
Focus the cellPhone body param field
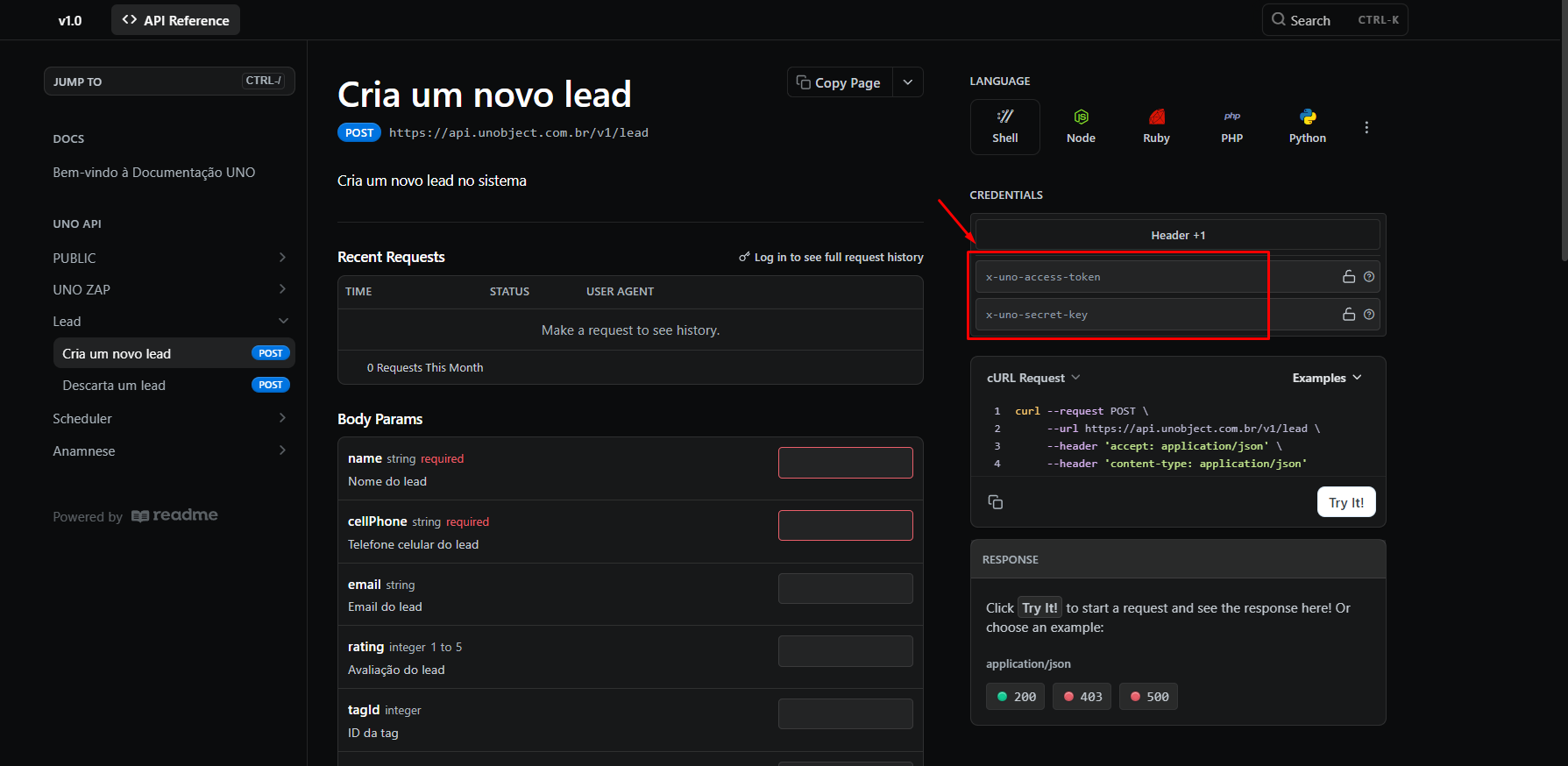(x=846, y=526)
